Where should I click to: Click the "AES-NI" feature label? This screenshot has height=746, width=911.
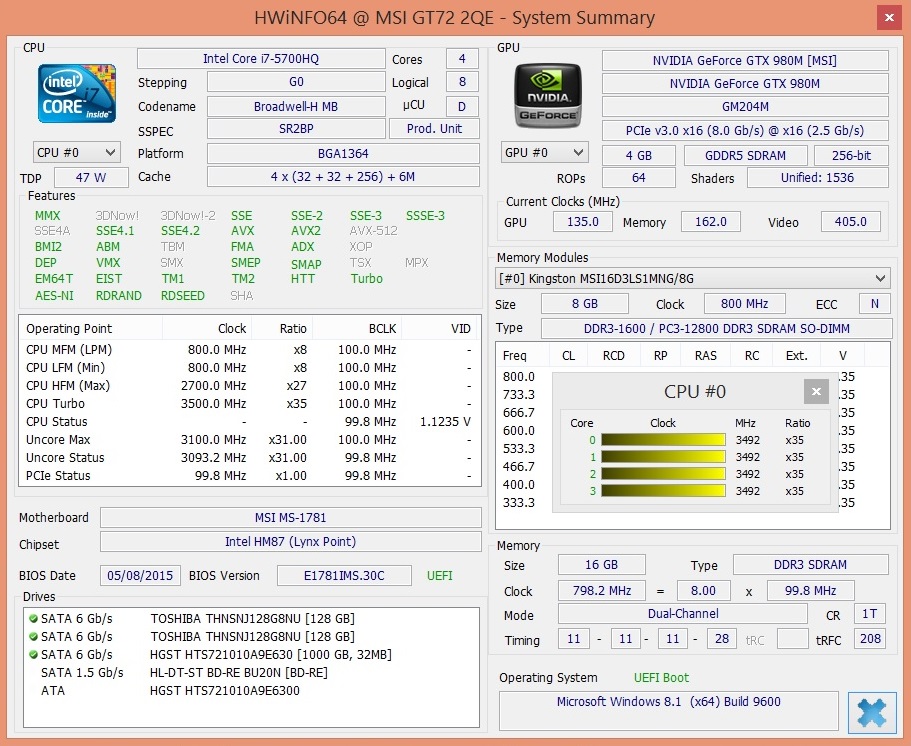pos(54,296)
